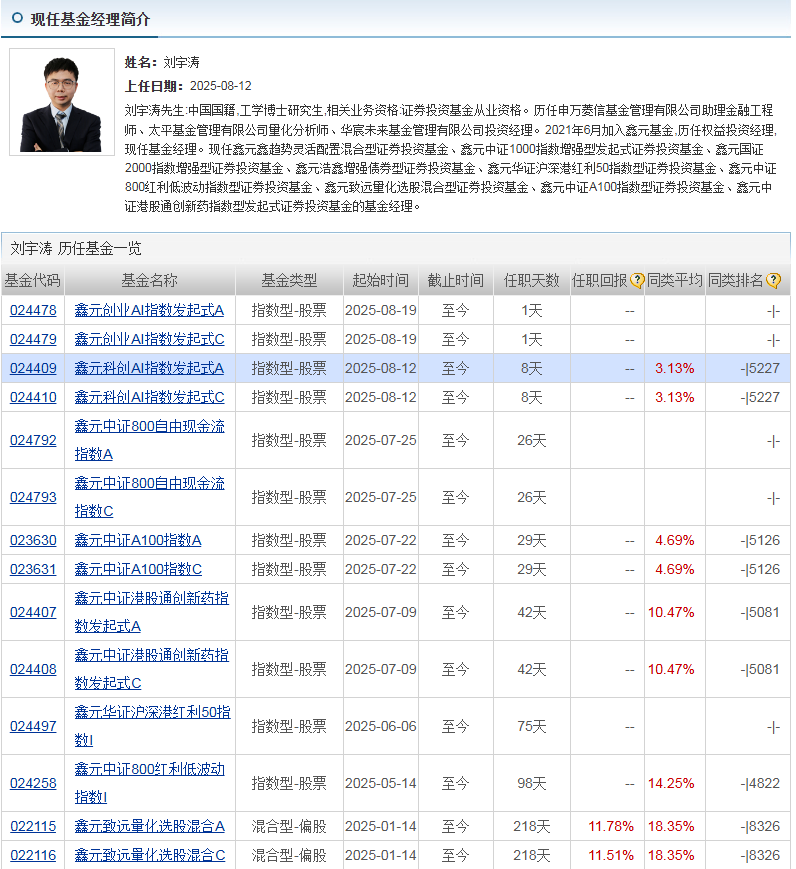
Task: Open fund code 024479 link
Action: click(33, 339)
